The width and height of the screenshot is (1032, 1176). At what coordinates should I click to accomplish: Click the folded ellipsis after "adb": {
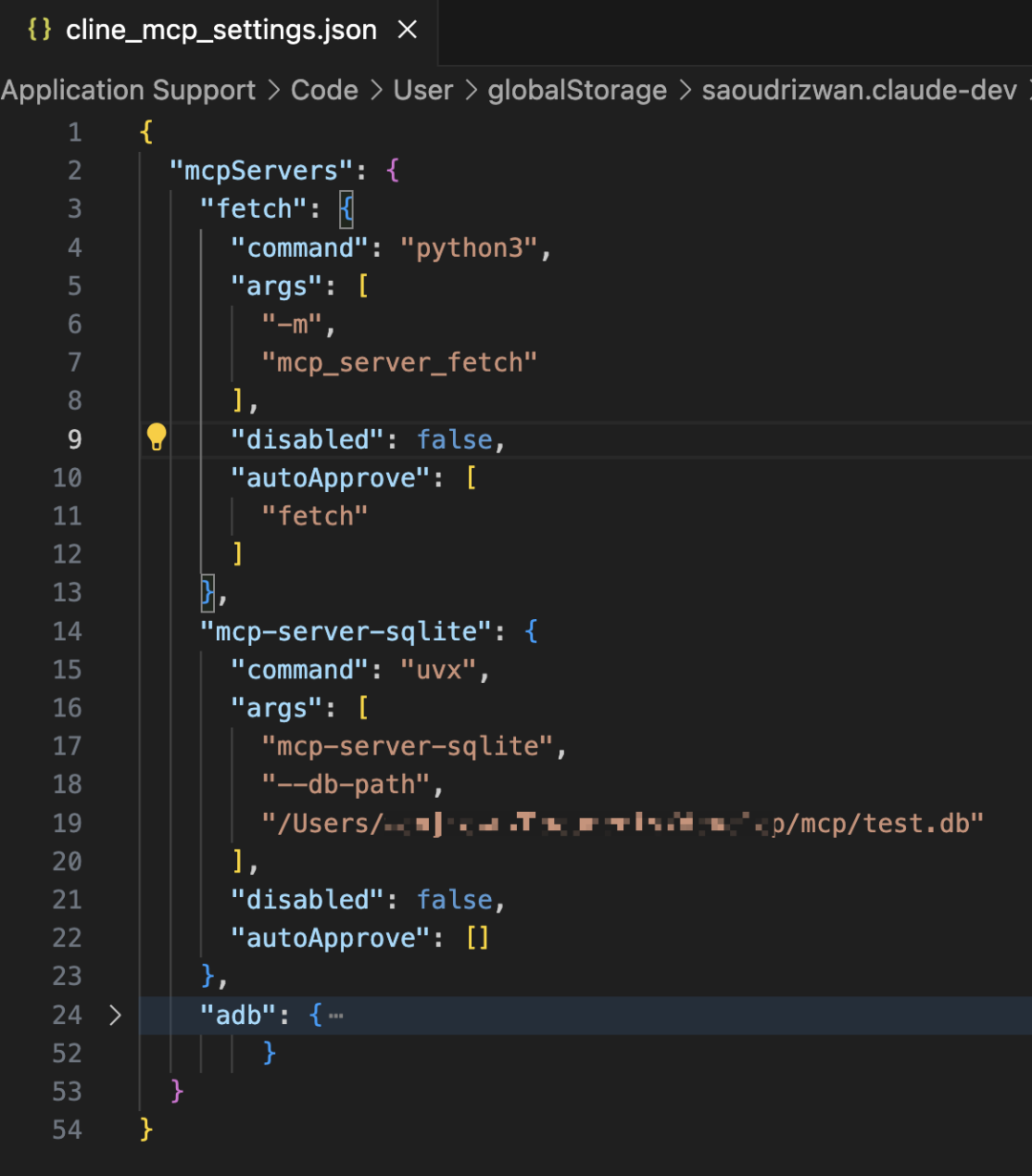[x=335, y=1016]
